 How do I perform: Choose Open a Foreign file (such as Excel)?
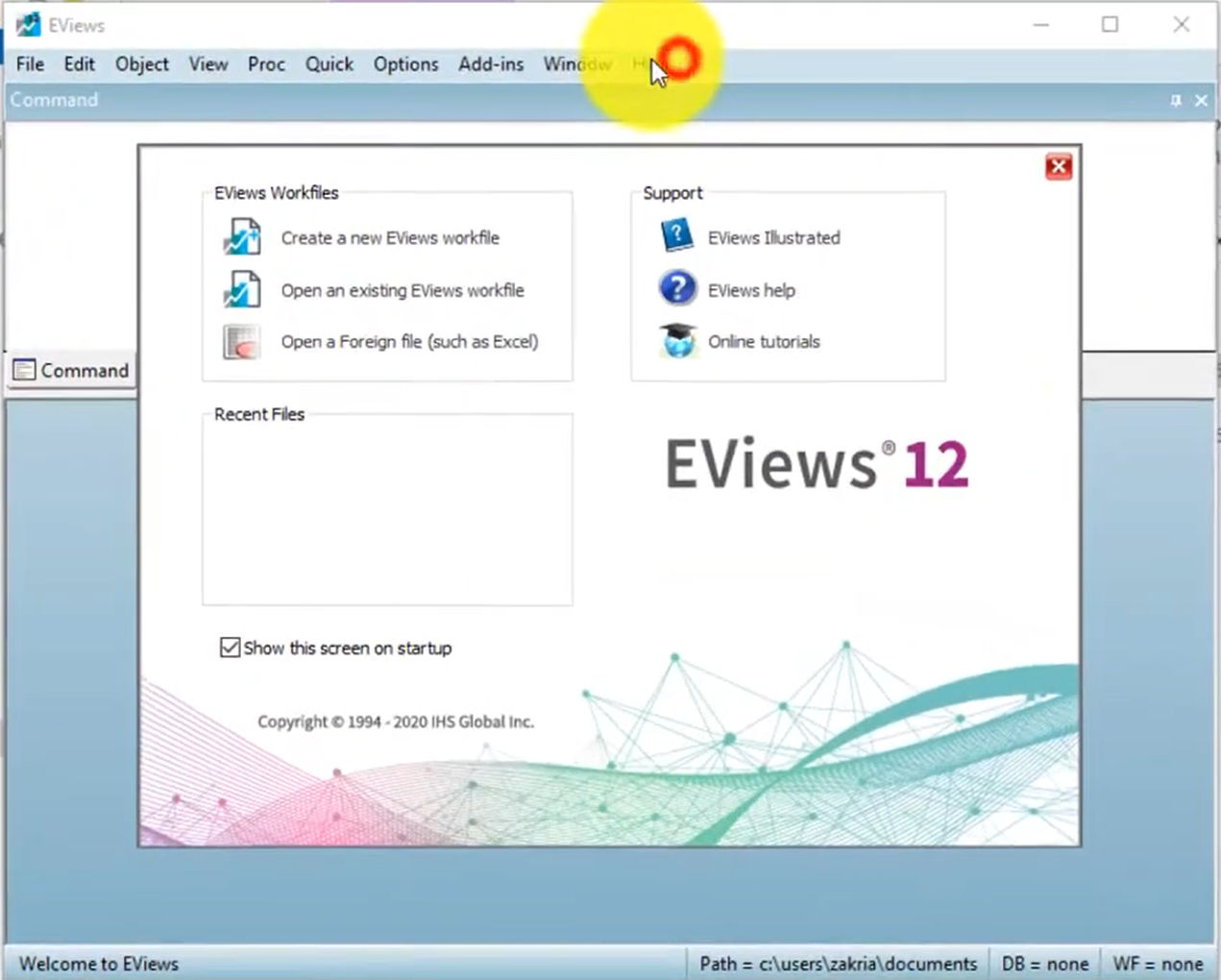[409, 341]
